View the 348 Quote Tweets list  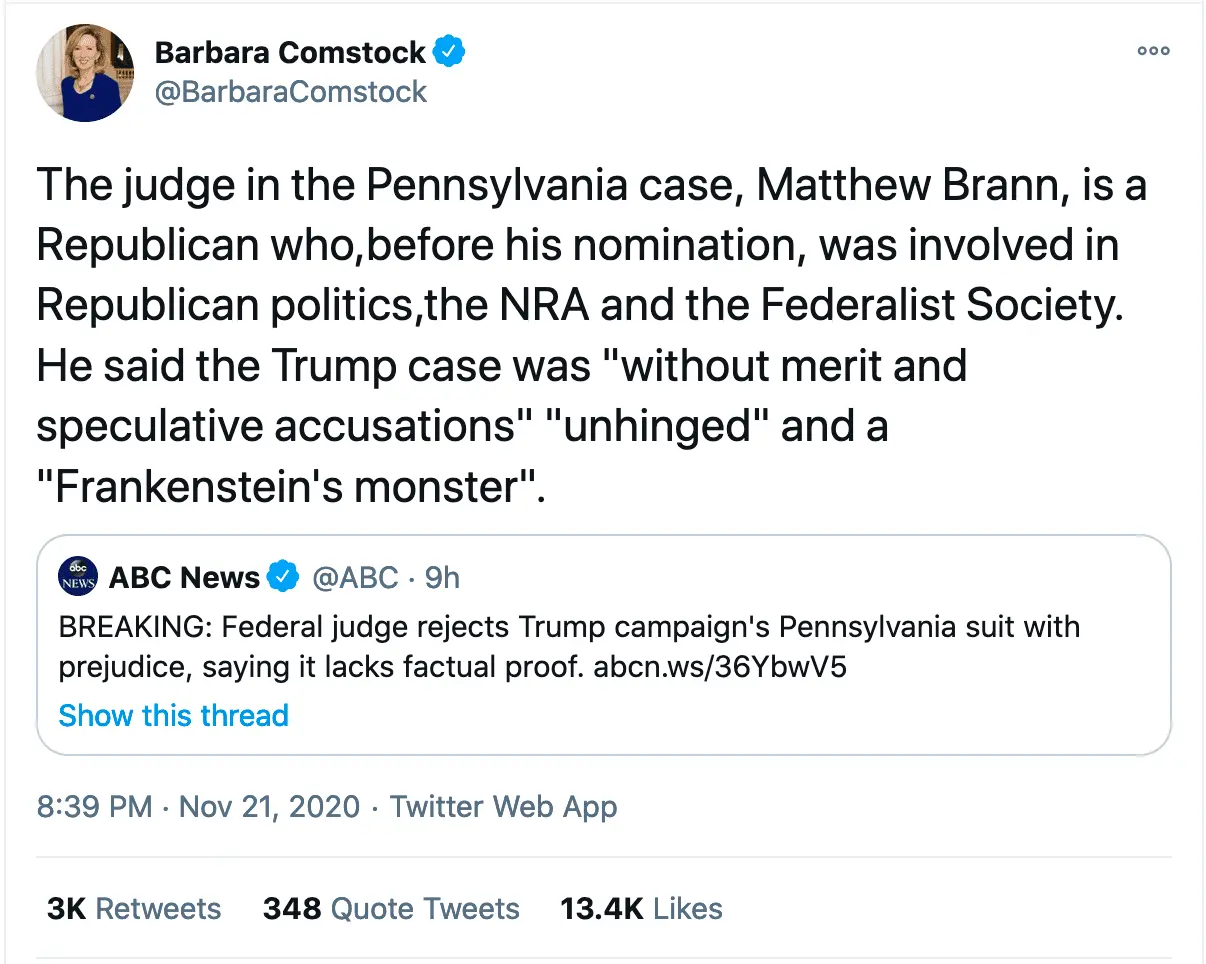(x=391, y=908)
